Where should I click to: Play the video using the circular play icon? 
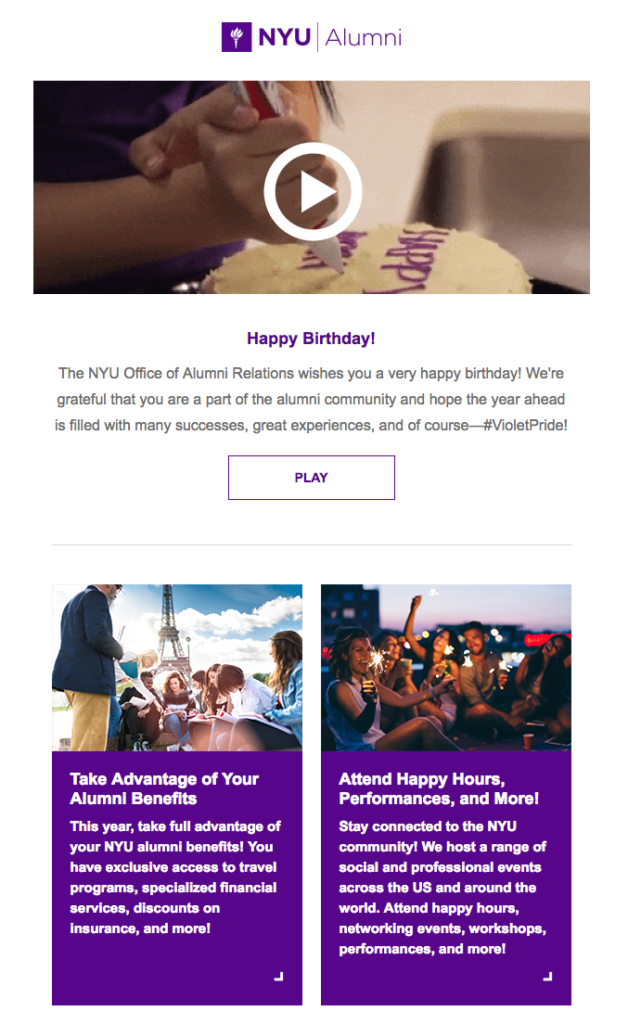(x=312, y=191)
